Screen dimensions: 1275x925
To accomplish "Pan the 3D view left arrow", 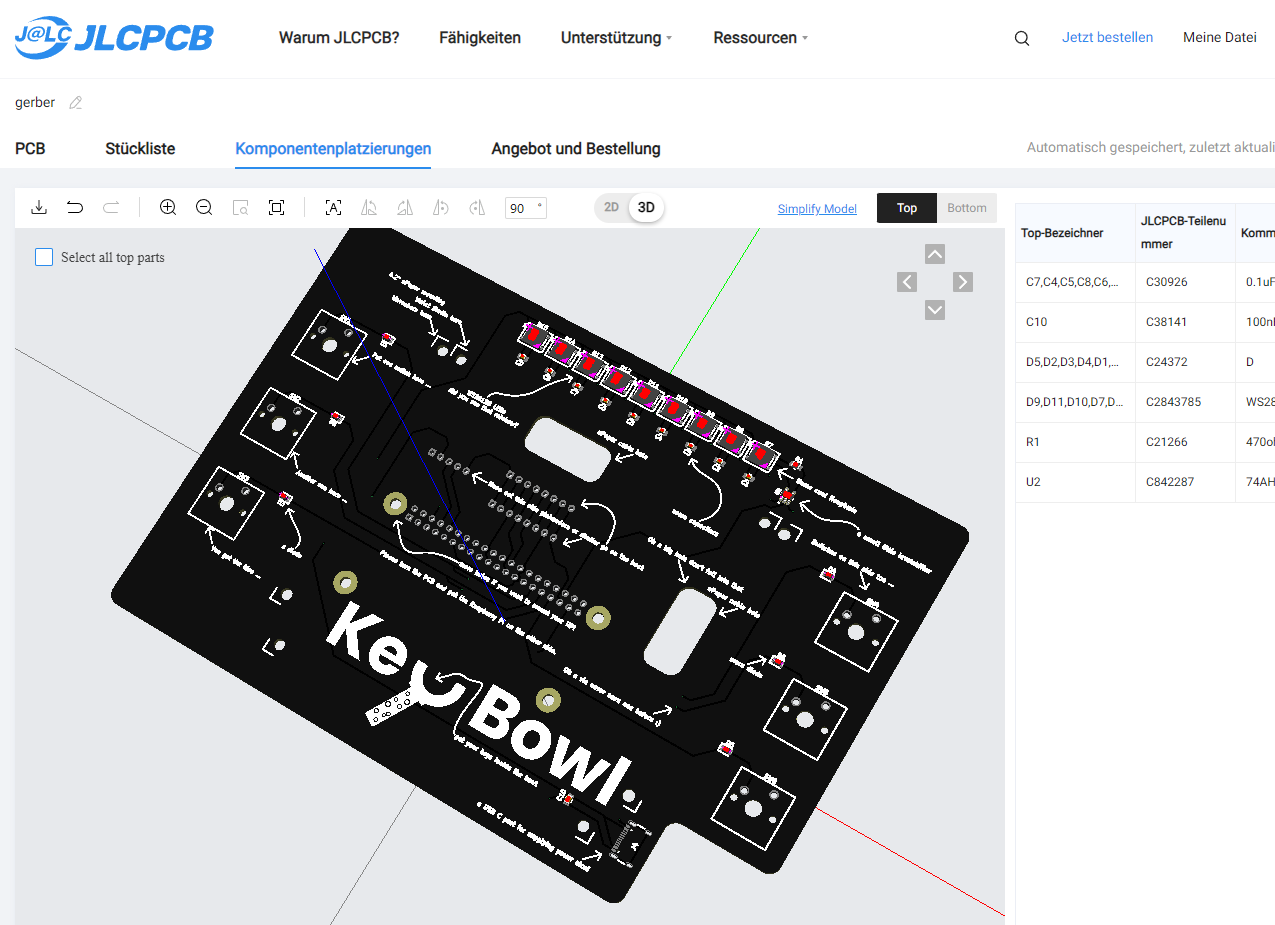I will click(x=907, y=282).
